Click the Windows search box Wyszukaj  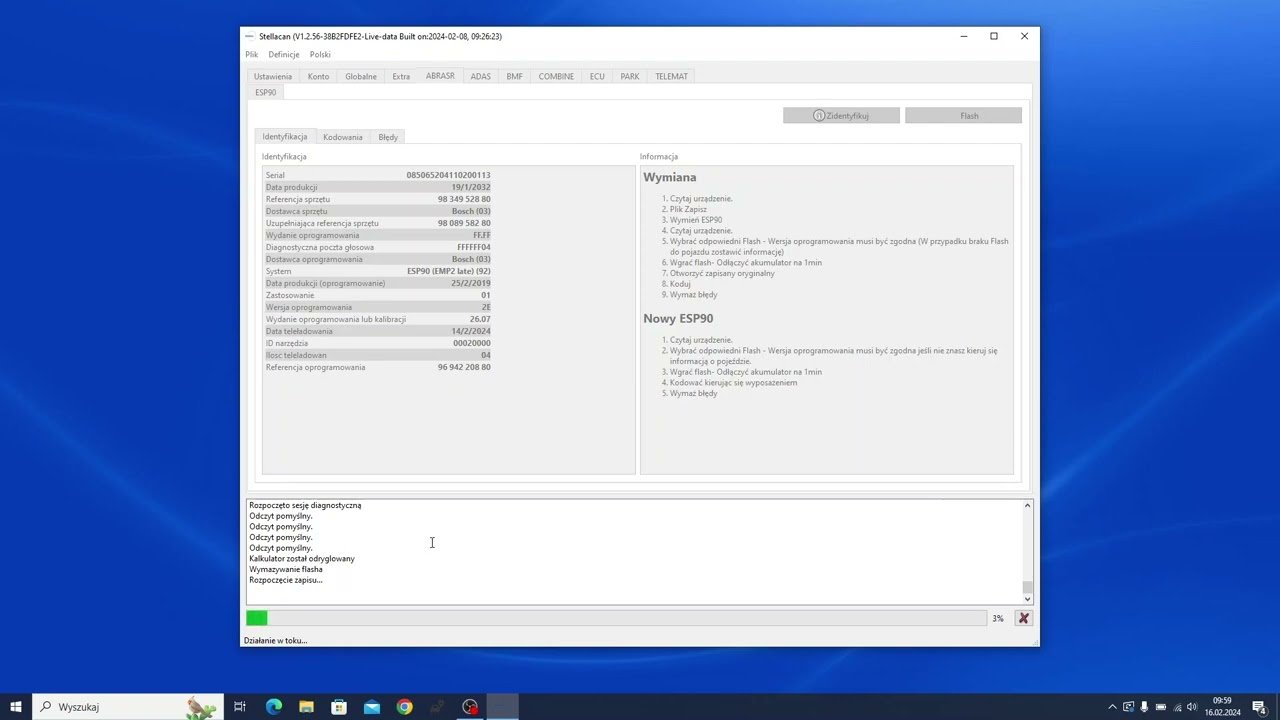click(127, 707)
